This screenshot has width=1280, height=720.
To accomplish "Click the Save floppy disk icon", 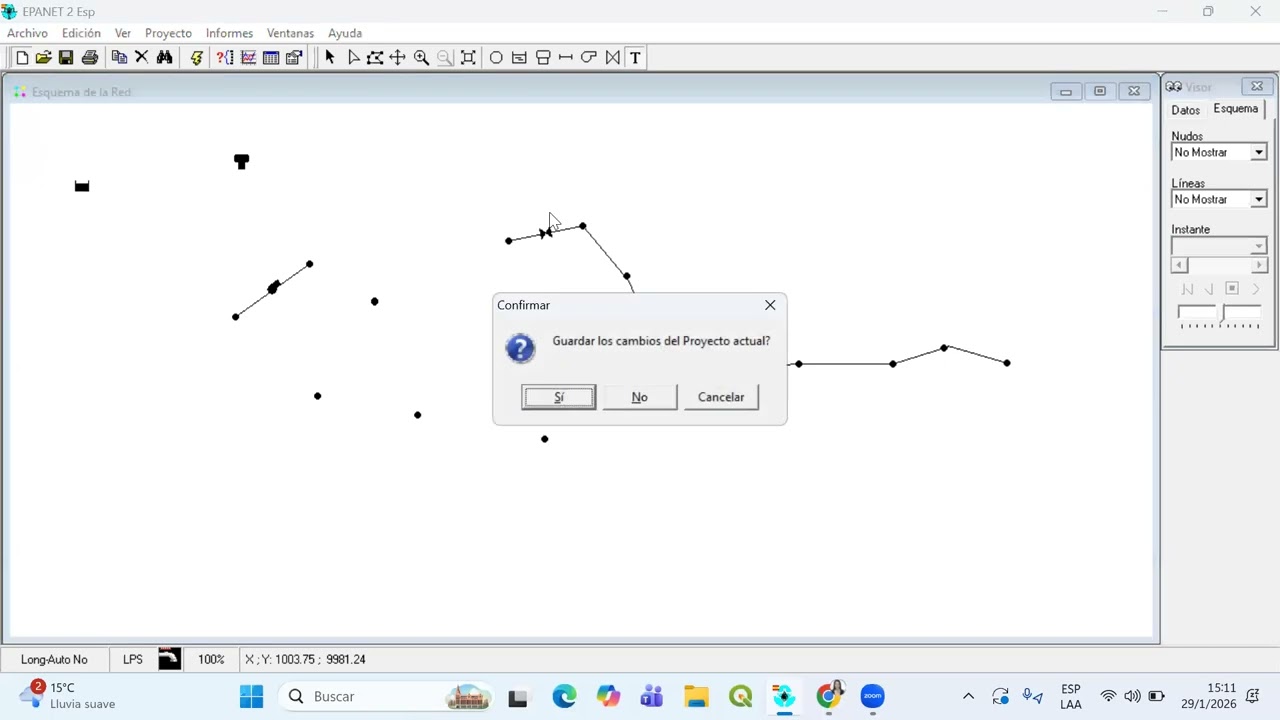I will 66,58.
